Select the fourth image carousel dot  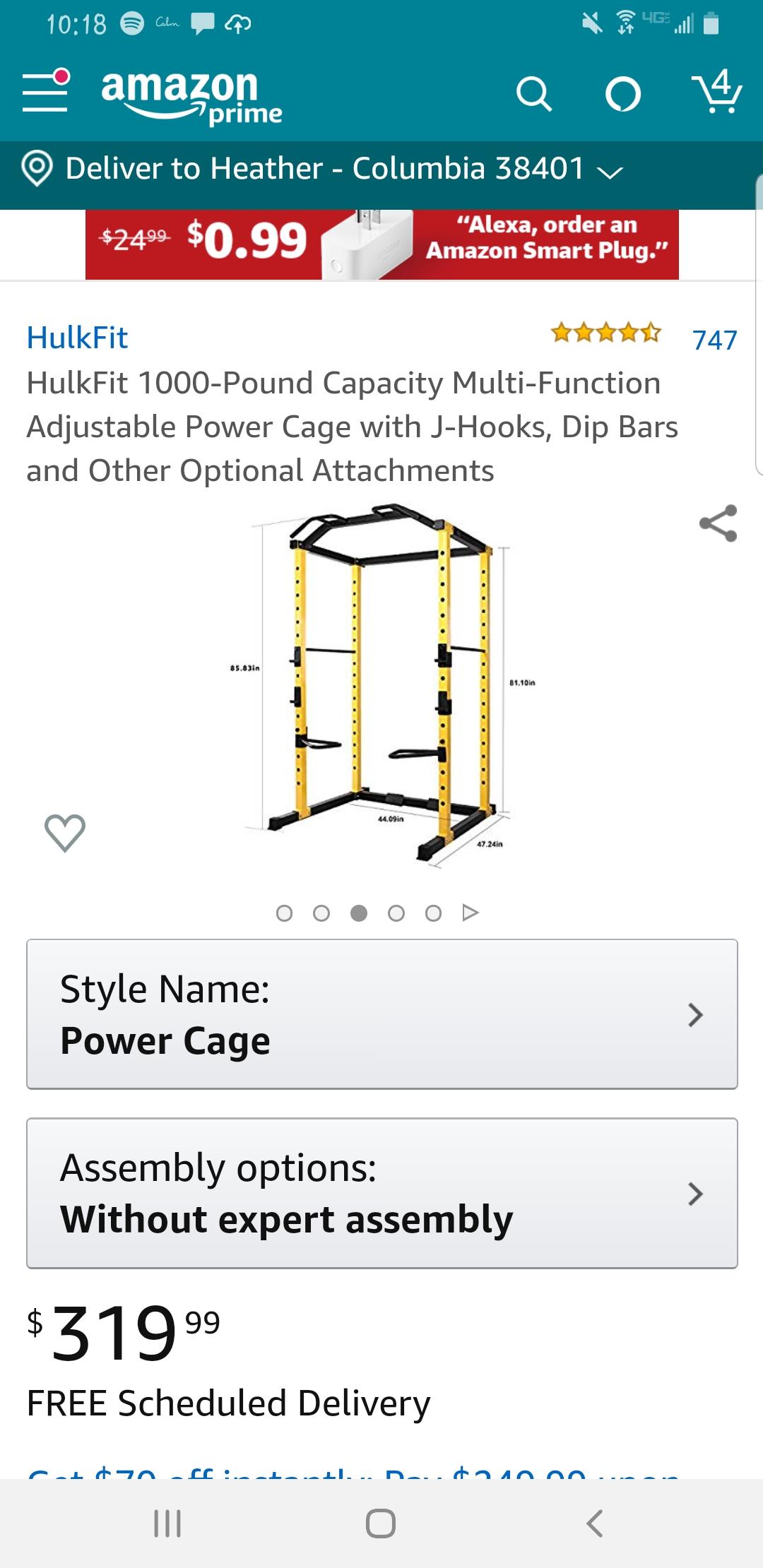pos(396,913)
